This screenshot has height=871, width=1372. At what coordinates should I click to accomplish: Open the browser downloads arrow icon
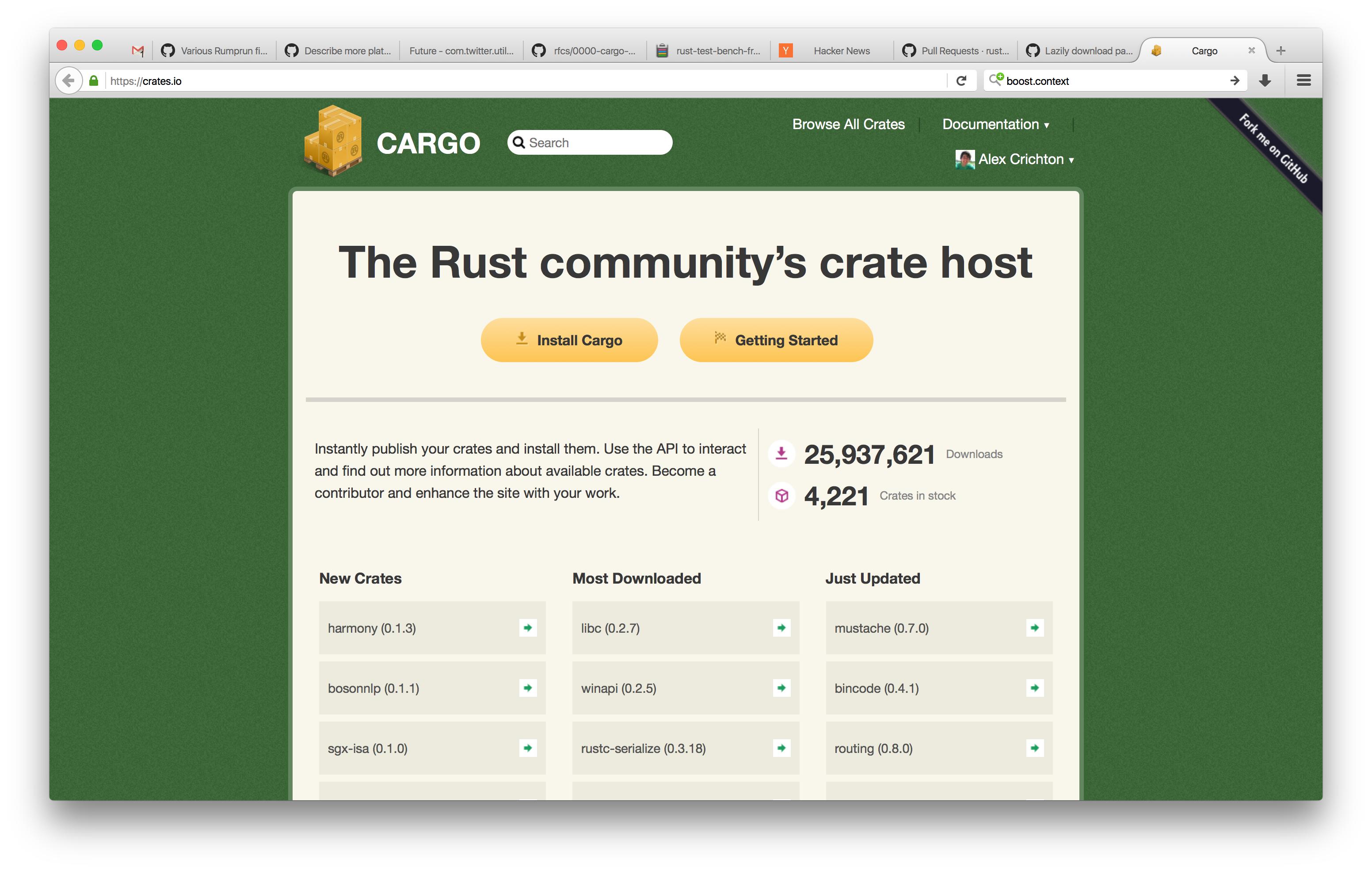[1265, 81]
